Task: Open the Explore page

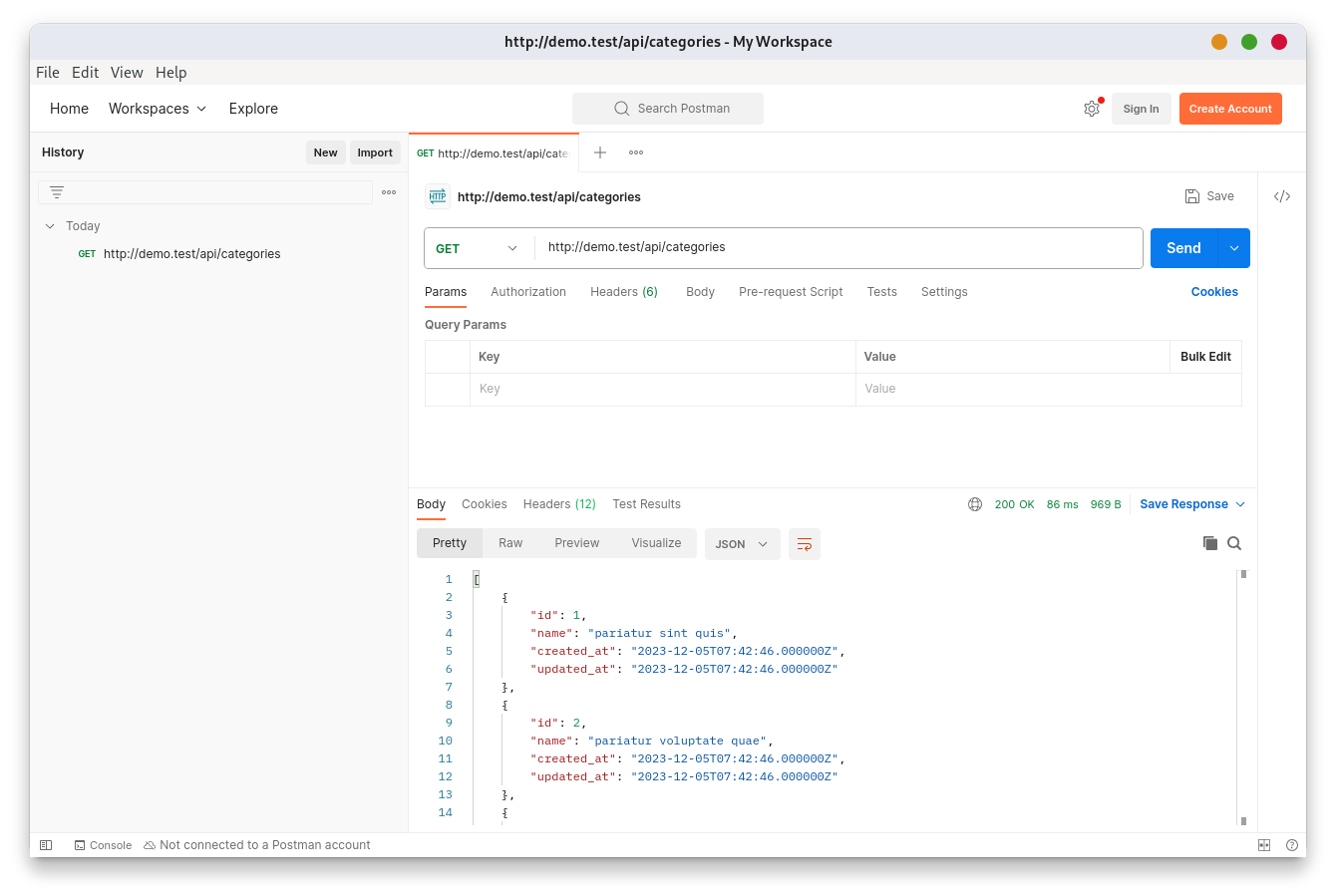Action: tap(253, 109)
